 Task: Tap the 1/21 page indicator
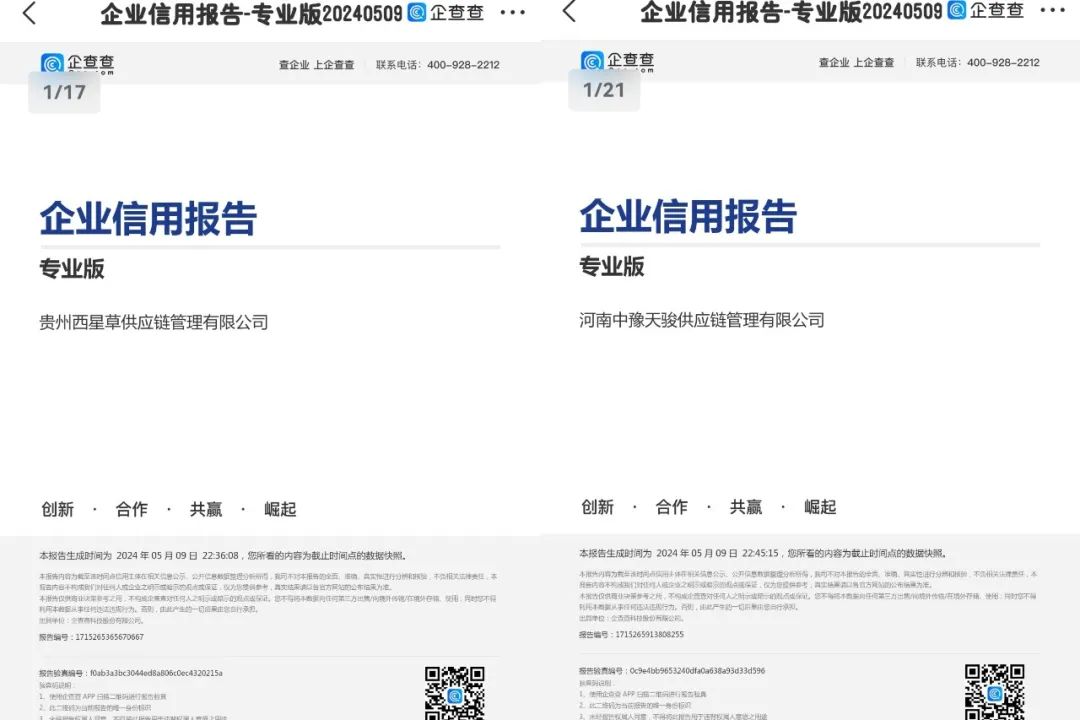point(604,90)
